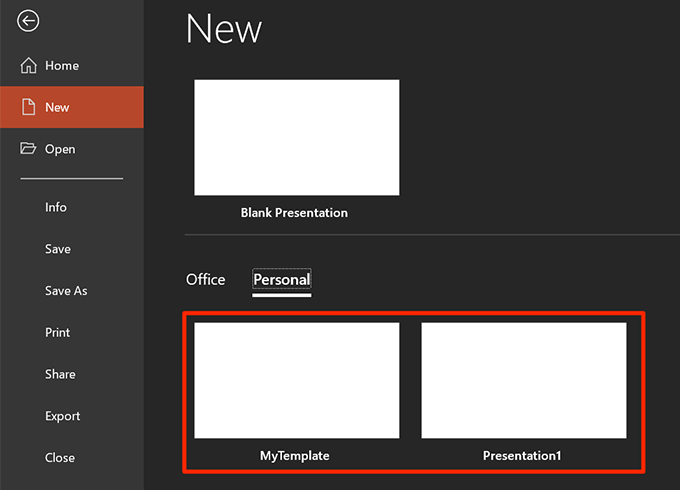Close the presentation via Close
Screen dimensions: 680x490
point(60,457)
